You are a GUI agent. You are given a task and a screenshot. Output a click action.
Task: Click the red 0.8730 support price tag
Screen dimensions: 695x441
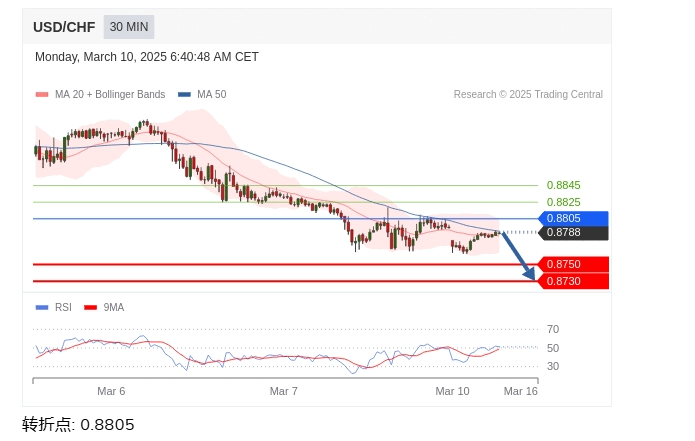(573, 281)
